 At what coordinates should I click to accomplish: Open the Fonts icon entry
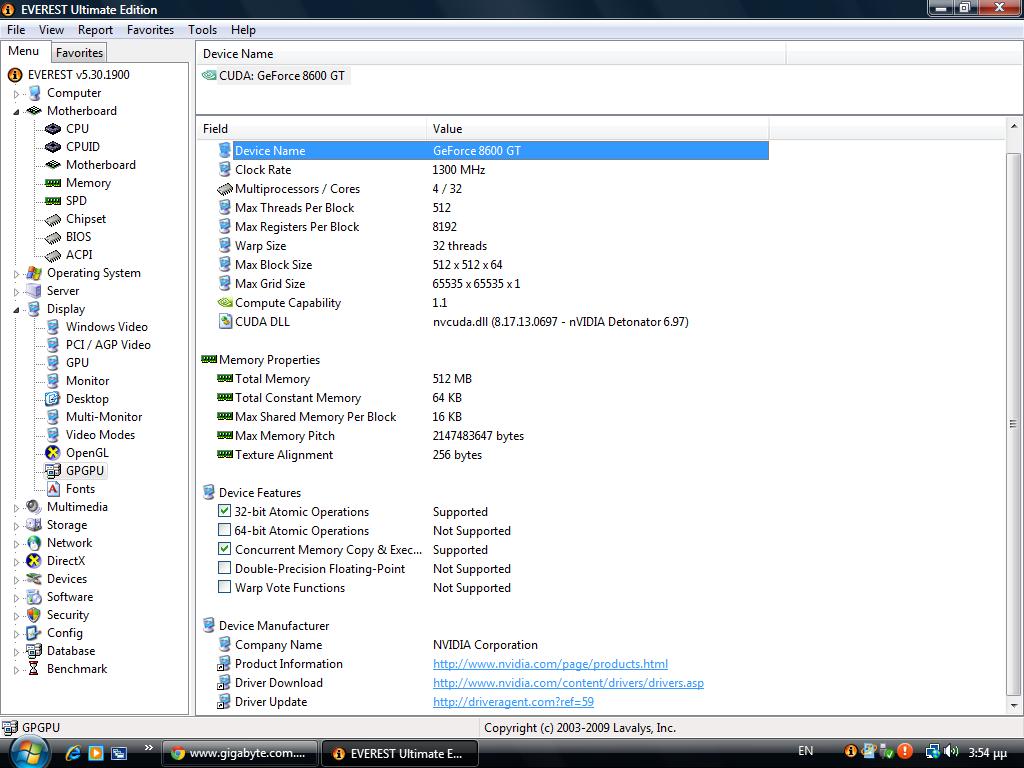53,488
